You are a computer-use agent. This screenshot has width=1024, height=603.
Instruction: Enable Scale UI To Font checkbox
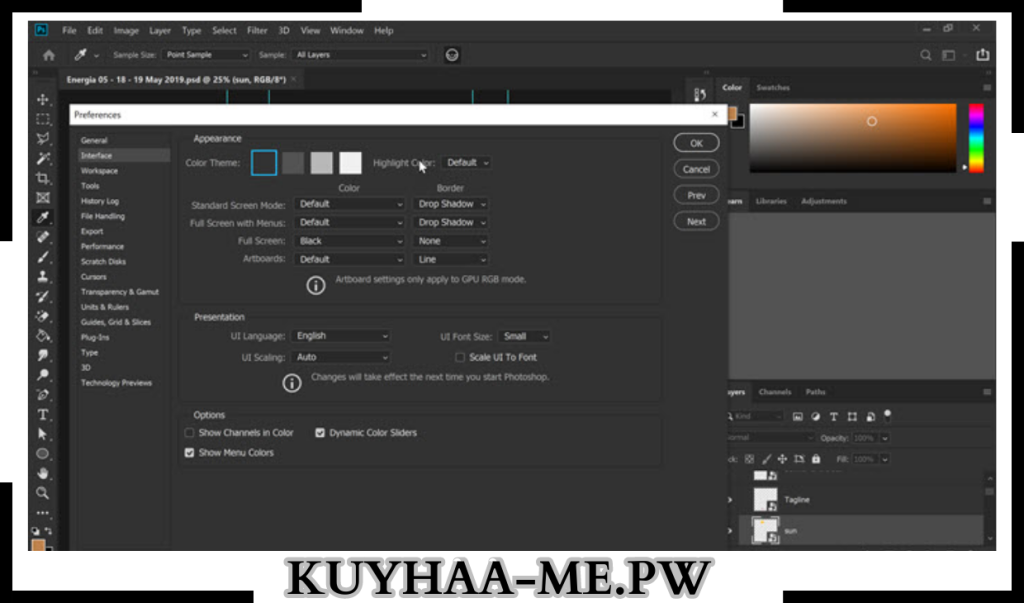pos(460,357)
